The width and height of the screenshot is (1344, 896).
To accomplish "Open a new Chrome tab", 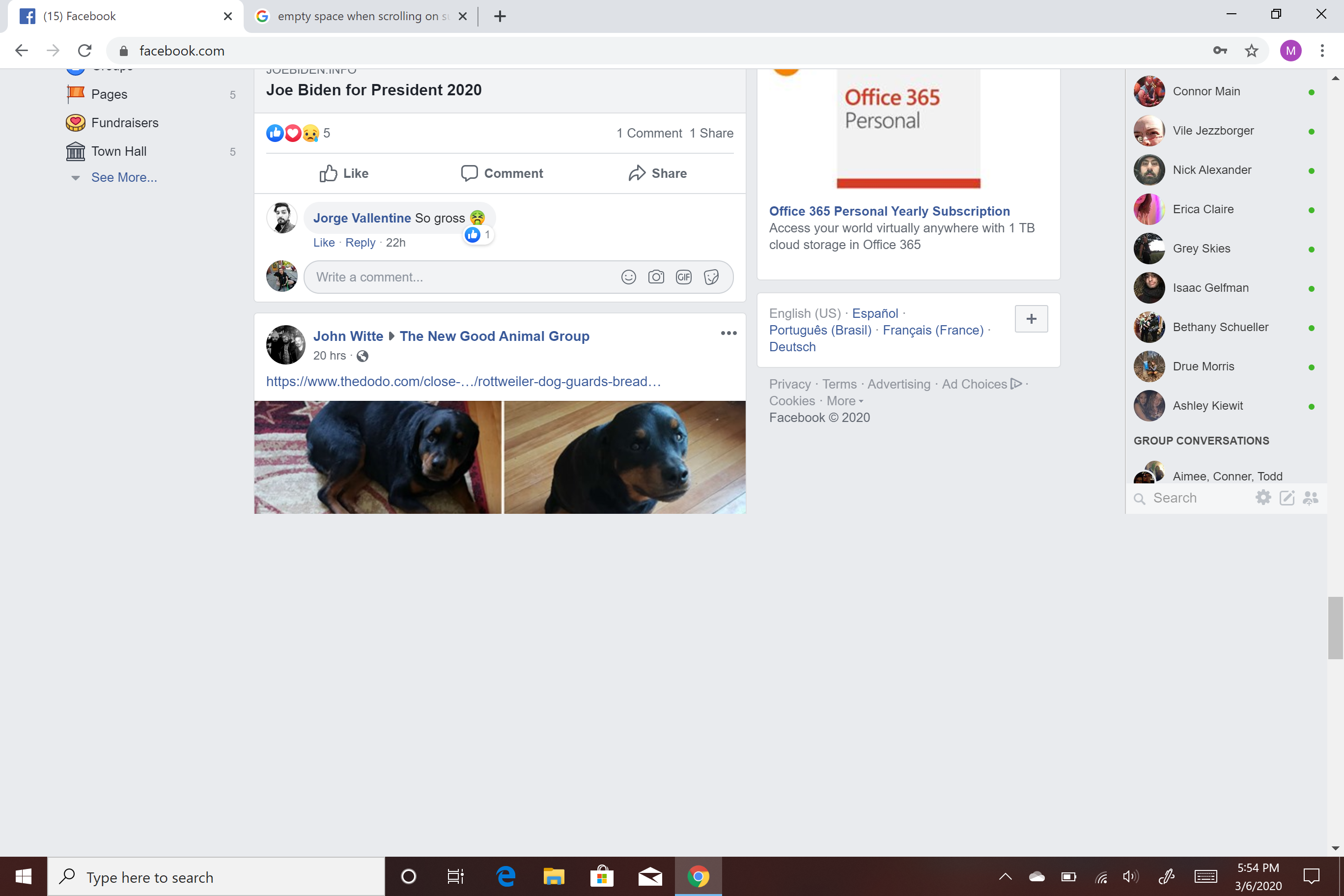I will (x=500, y=16).
